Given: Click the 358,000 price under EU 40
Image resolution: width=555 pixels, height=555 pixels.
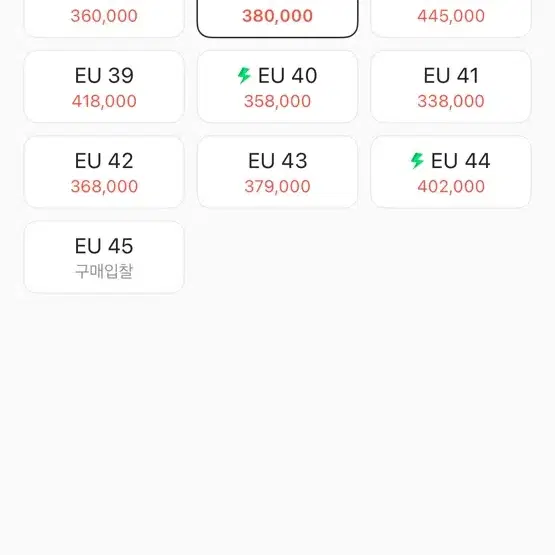Looking at the screenshot, I should (278, 101).
